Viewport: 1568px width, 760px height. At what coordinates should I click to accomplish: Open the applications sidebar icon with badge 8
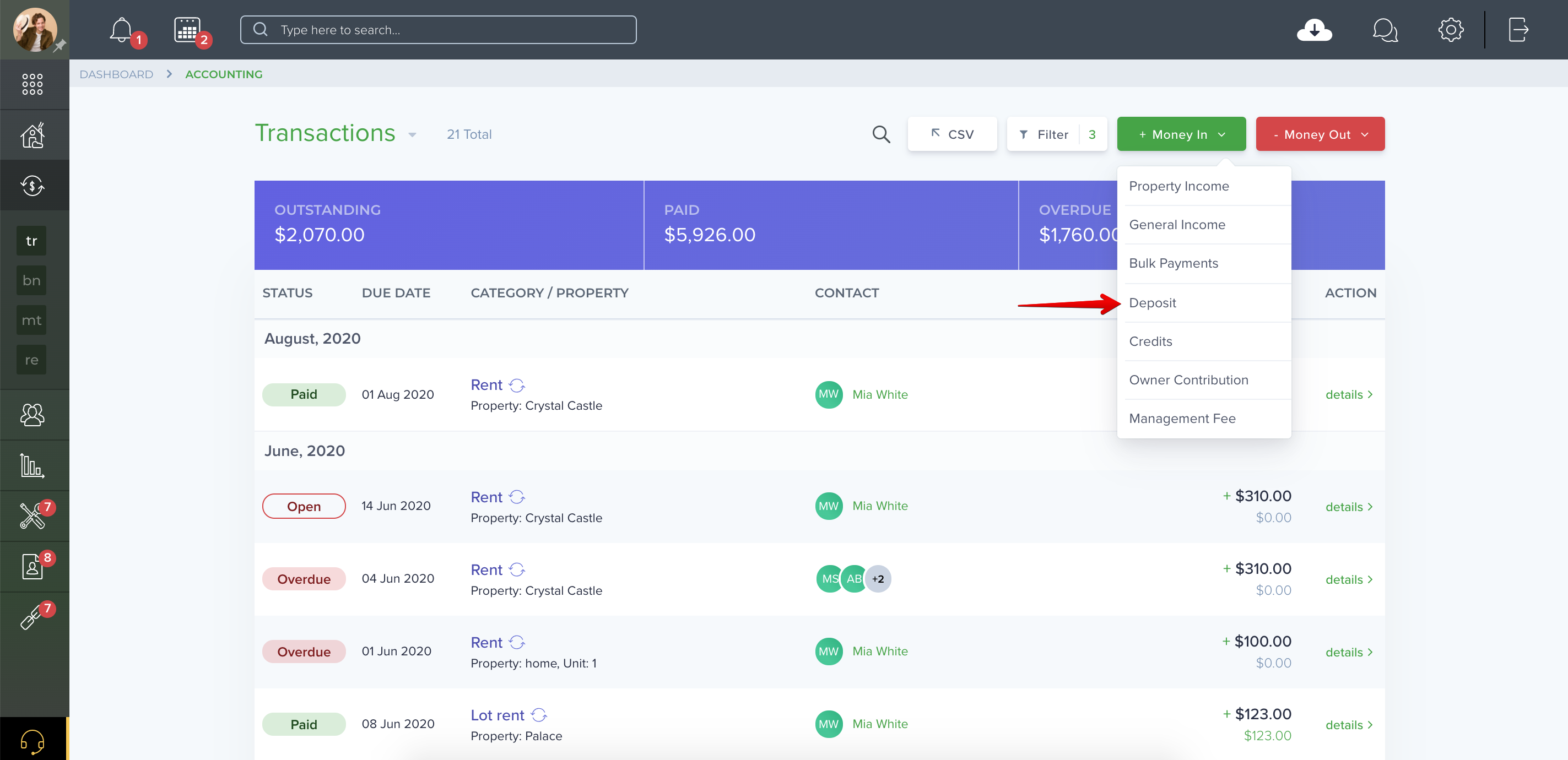coord(33,567)
